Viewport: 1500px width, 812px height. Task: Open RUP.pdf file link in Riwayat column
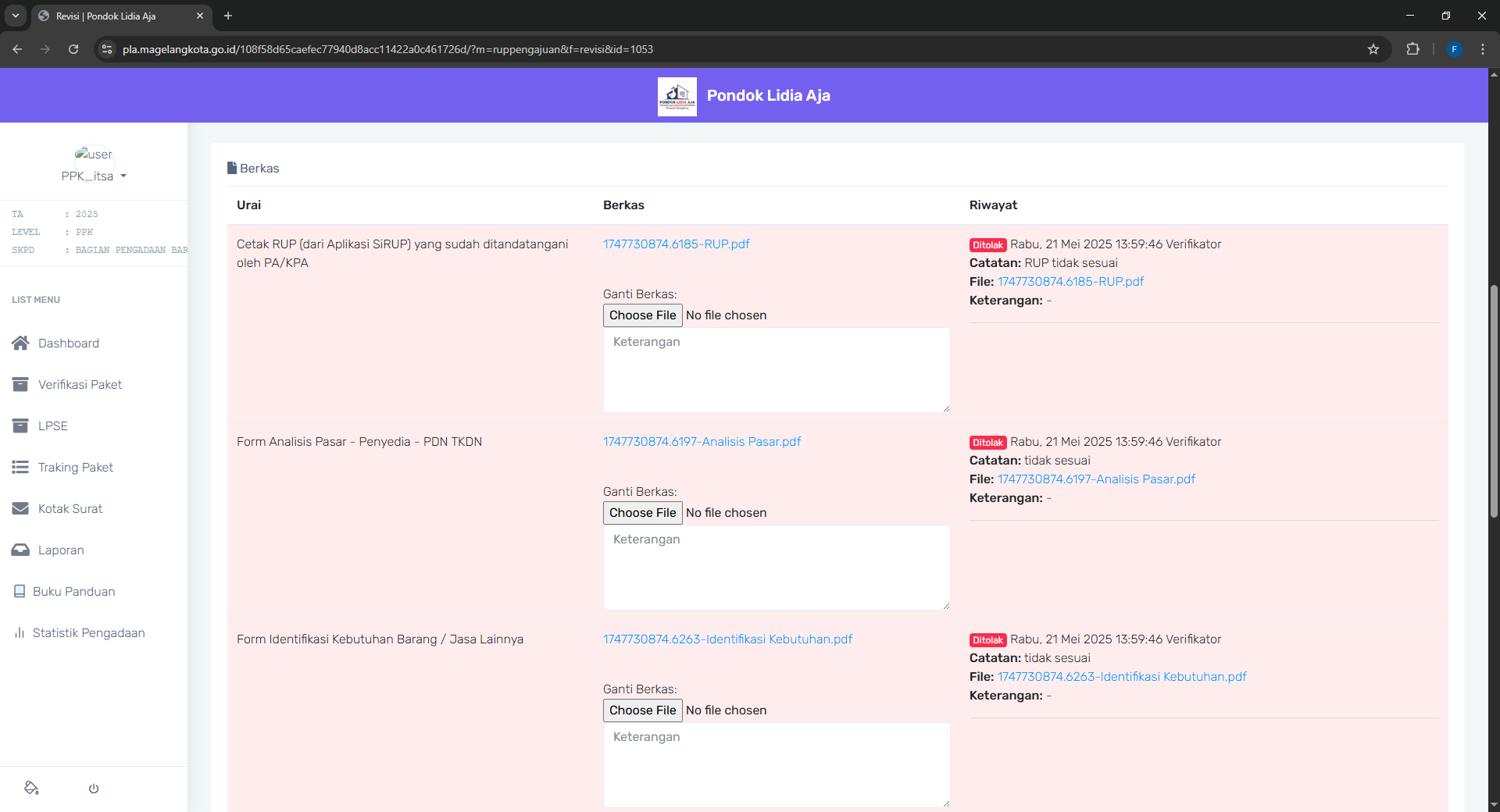point(1070,282)
